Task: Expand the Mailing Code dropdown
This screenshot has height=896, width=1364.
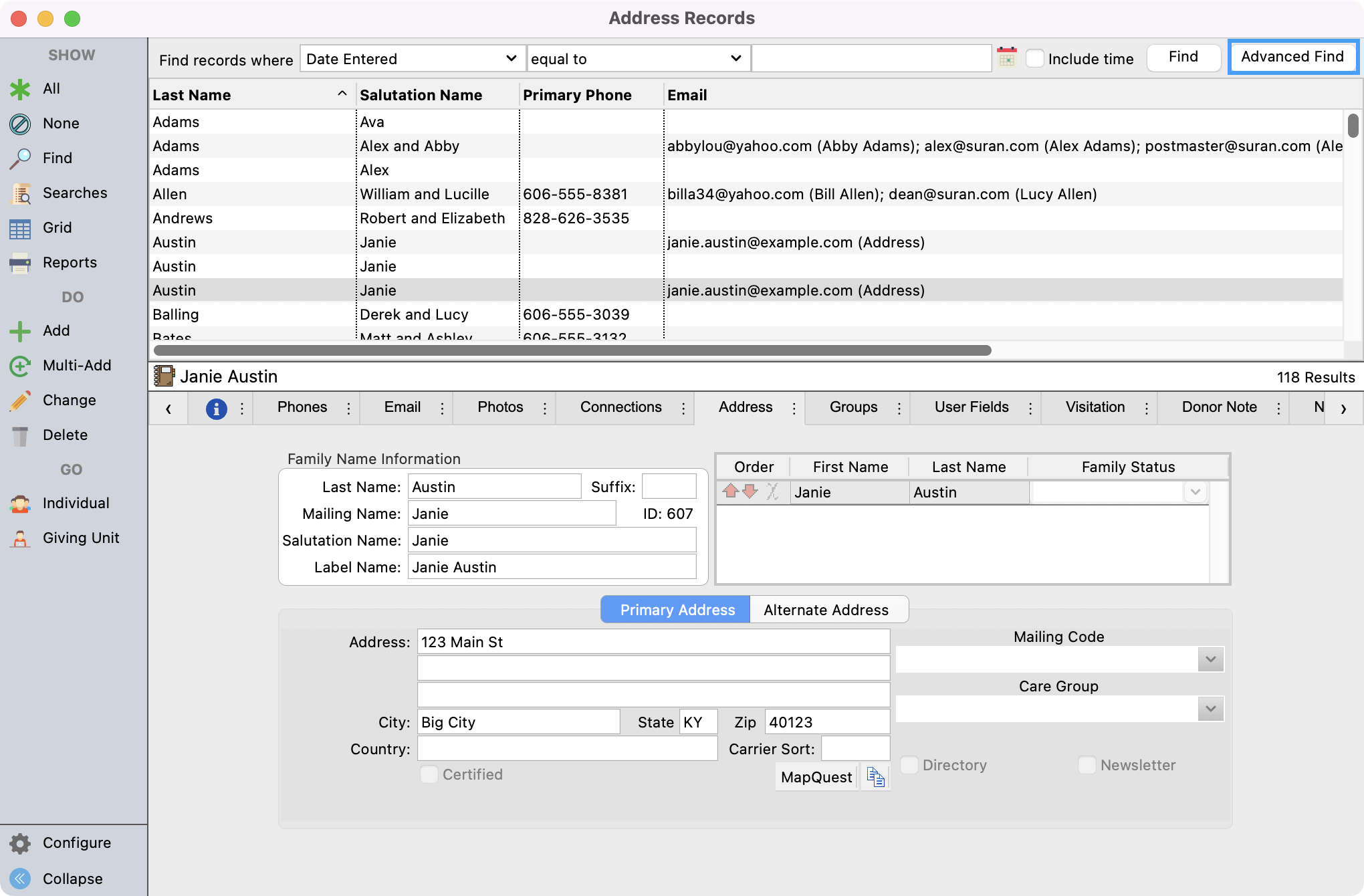Action: tap(1210, 660)
